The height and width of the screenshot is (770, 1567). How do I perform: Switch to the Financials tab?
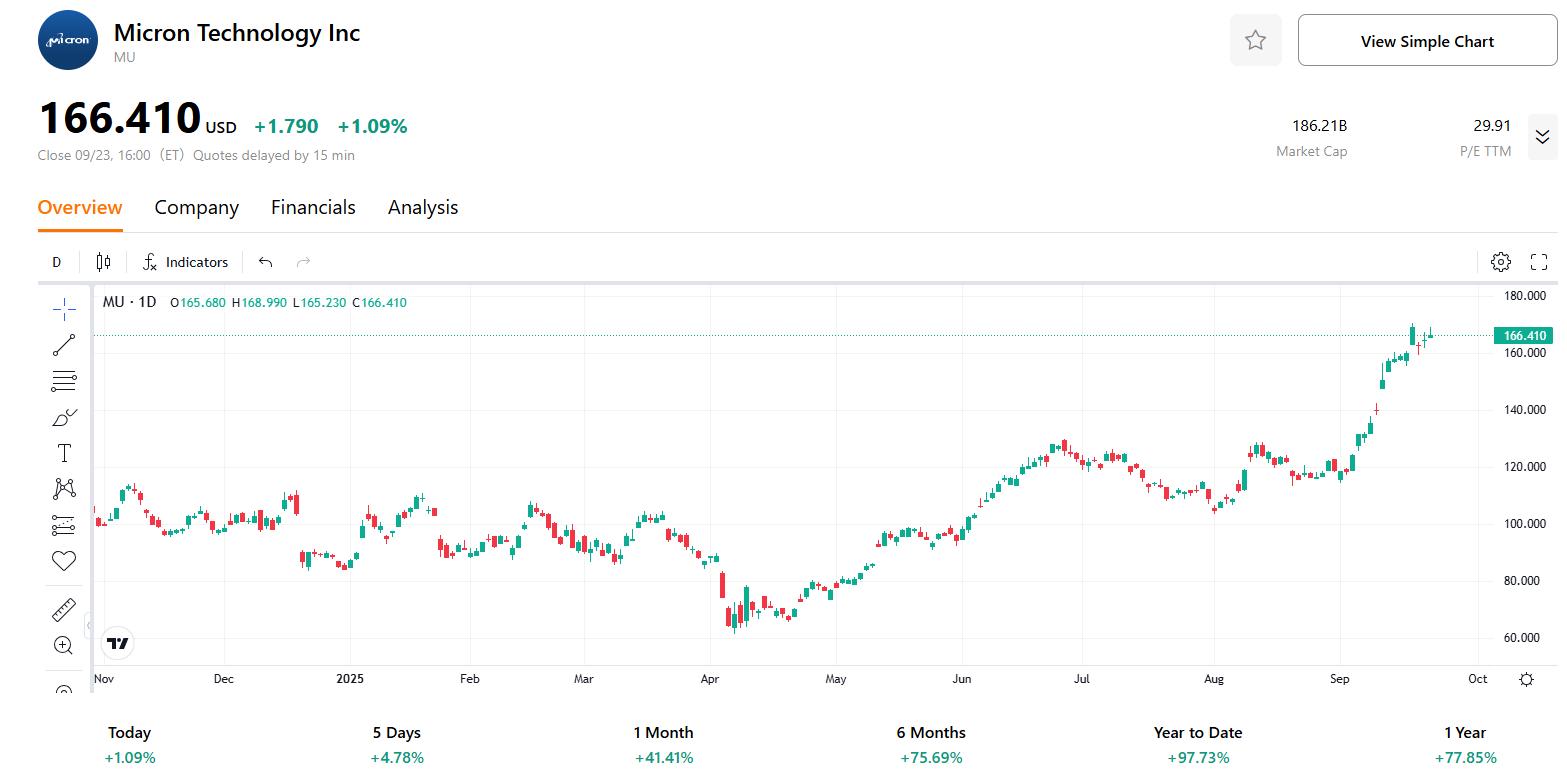coord(313,207)
